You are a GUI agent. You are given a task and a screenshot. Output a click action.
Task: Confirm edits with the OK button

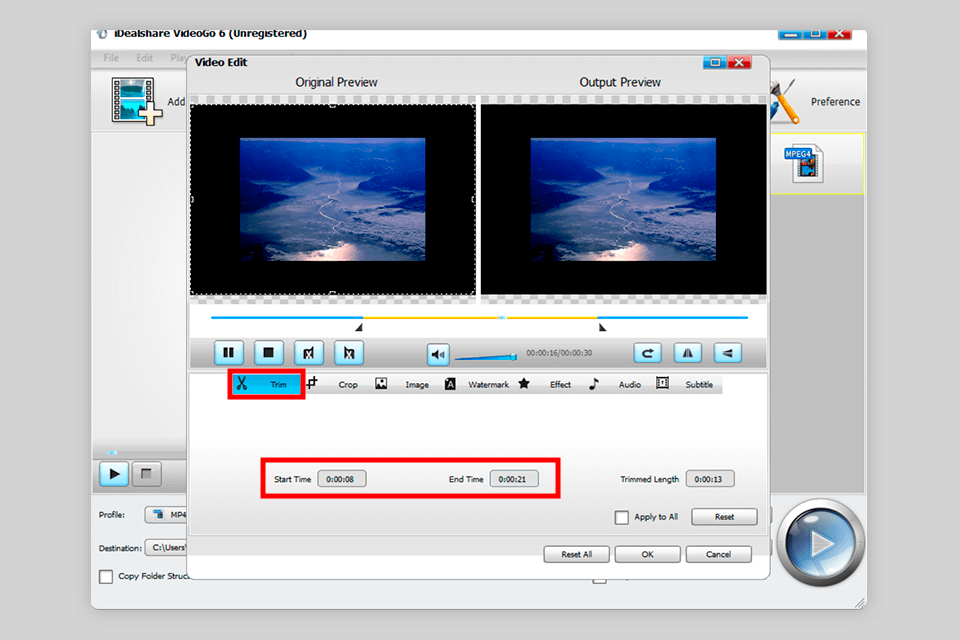coord(647,554)
